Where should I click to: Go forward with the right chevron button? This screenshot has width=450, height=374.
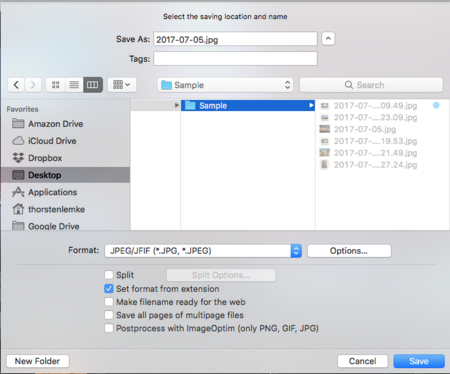[33, 85]
